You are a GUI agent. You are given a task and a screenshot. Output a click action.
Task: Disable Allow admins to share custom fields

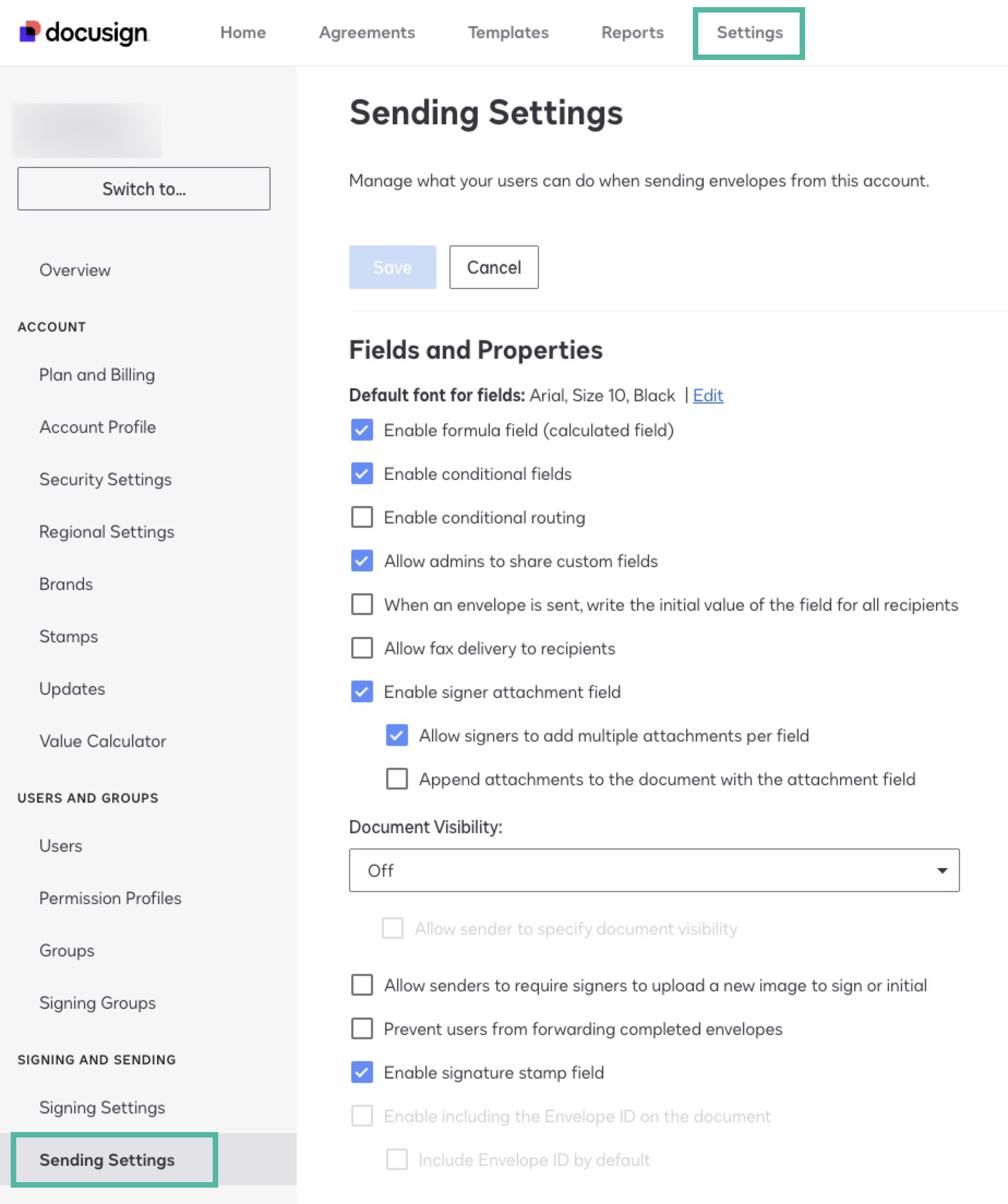click(362, 561)
